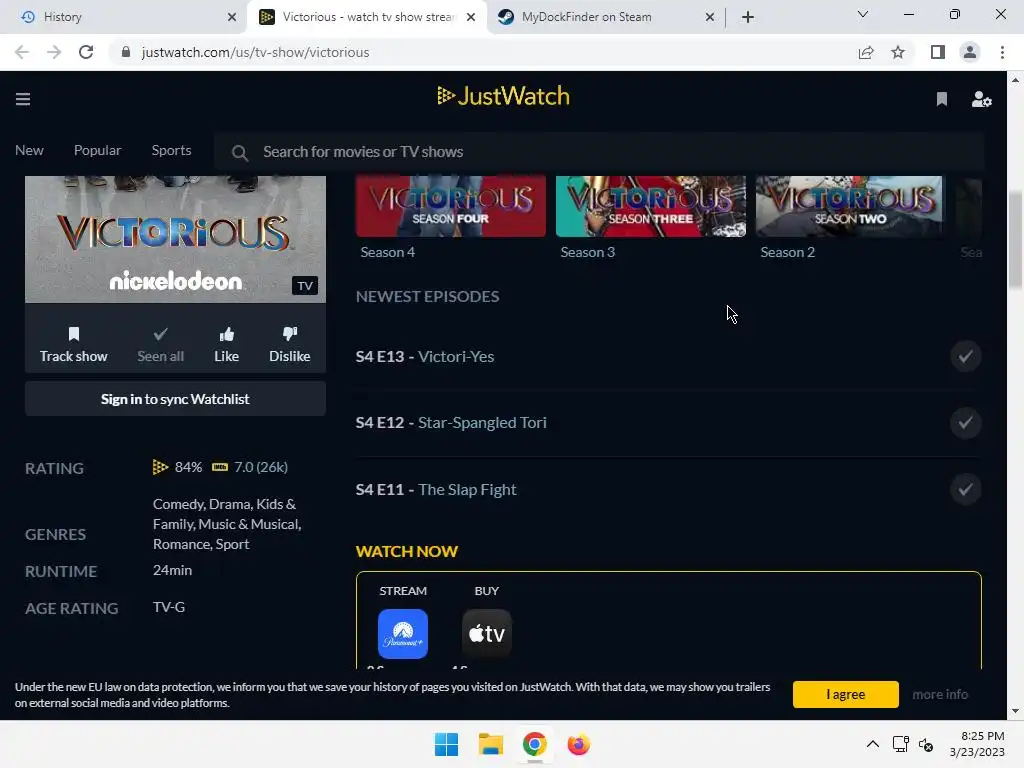Click the address bar URL
1024x768 pixels.
click(x=255, y=52)
